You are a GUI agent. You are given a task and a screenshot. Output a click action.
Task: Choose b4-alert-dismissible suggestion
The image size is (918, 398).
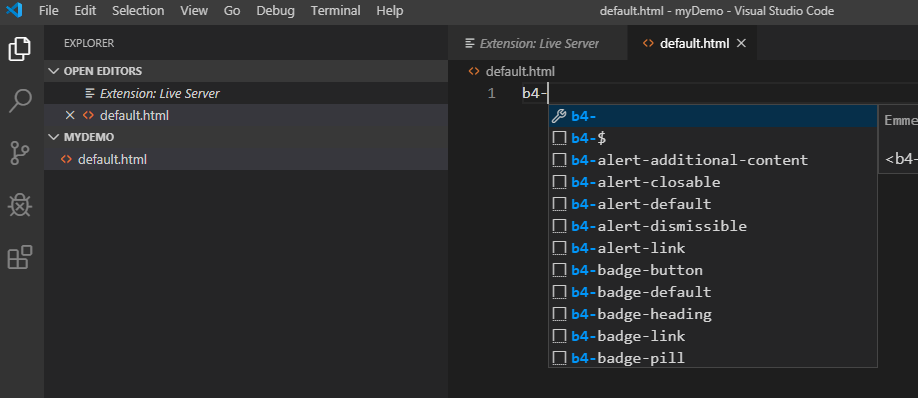coord(713,226)
